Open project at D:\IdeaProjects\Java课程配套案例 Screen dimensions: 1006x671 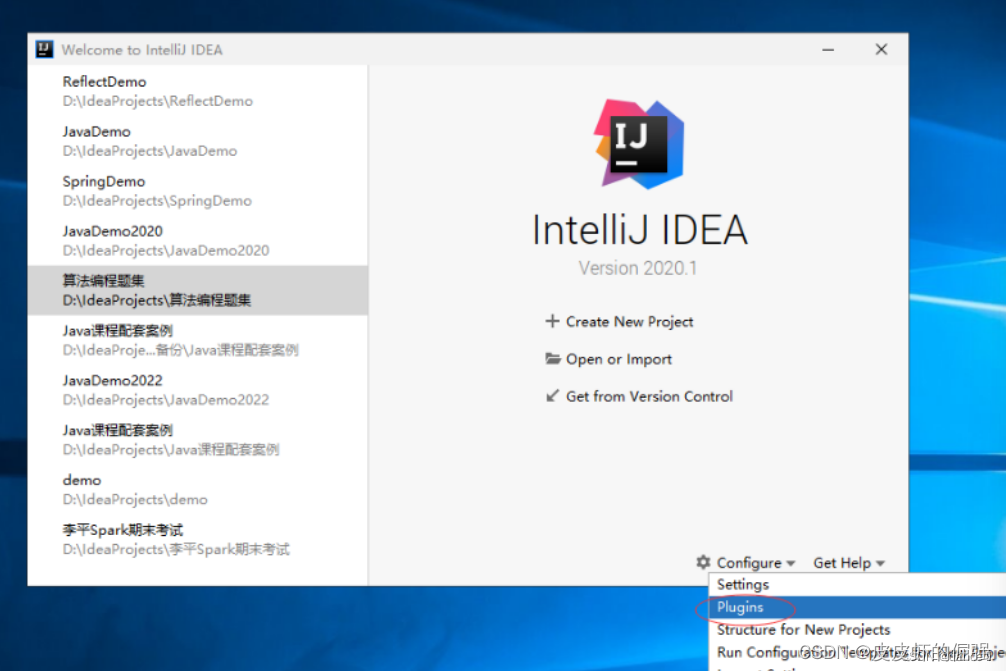198,439
